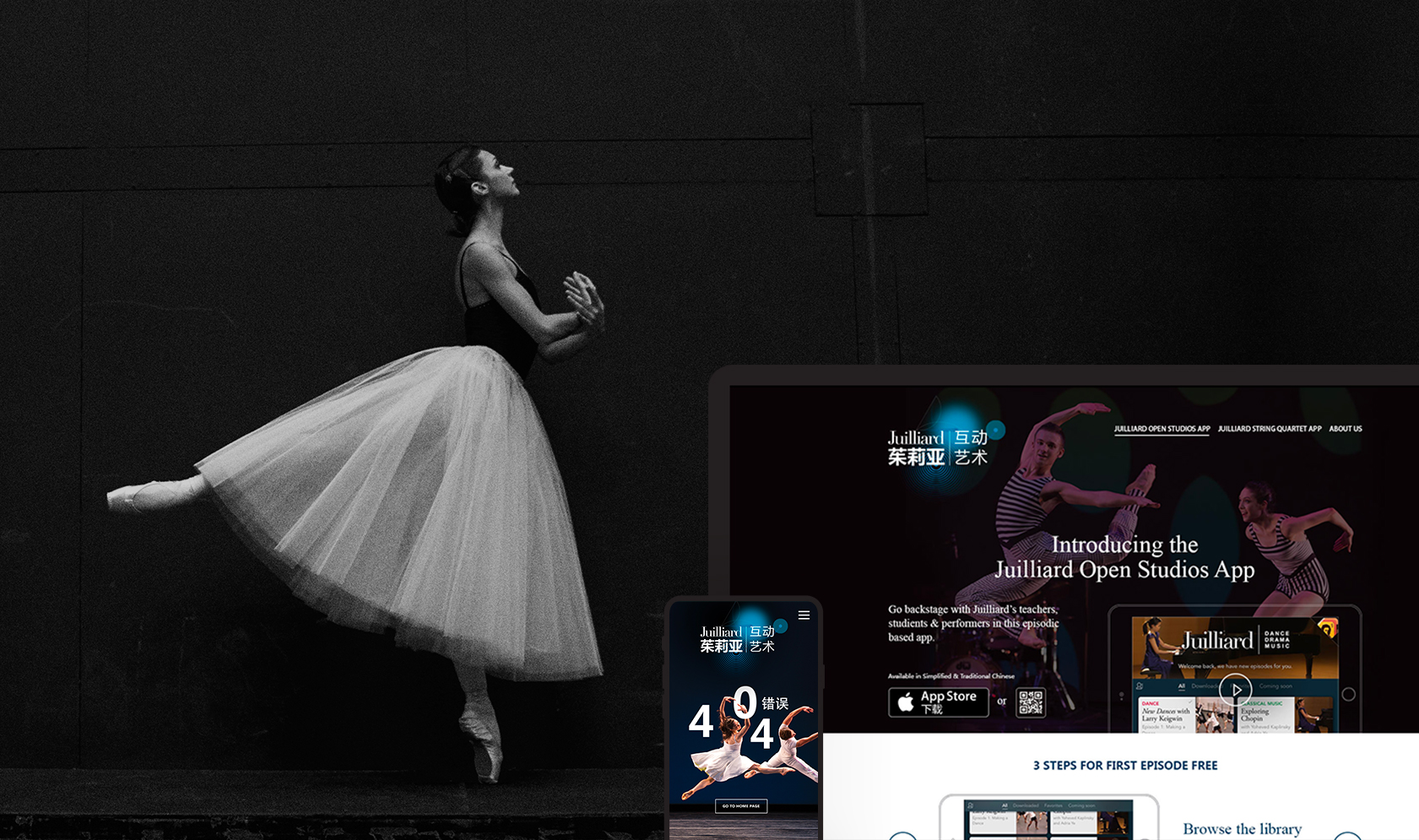Click the Juilliard 互动艺术 logo
Viewport: 1419px width, 840px height.
[x=939, y=446]
